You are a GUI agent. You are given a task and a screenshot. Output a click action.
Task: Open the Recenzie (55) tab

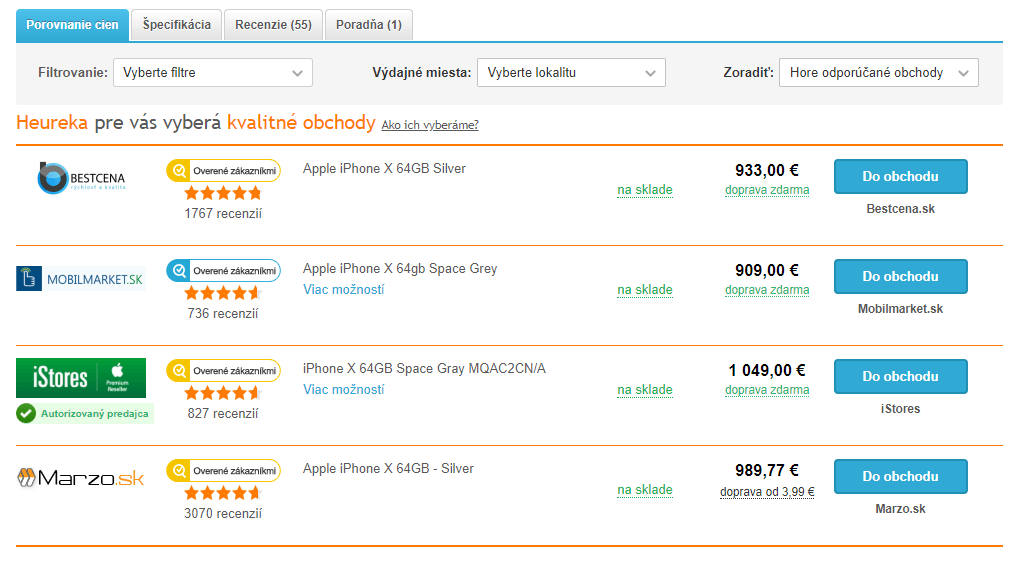pyautogui.click(x=274, y=25)
